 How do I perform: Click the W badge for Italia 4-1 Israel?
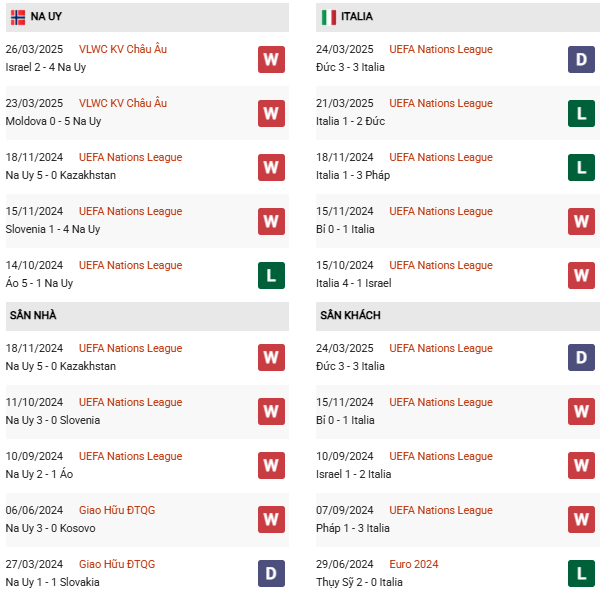pos(581,275)
